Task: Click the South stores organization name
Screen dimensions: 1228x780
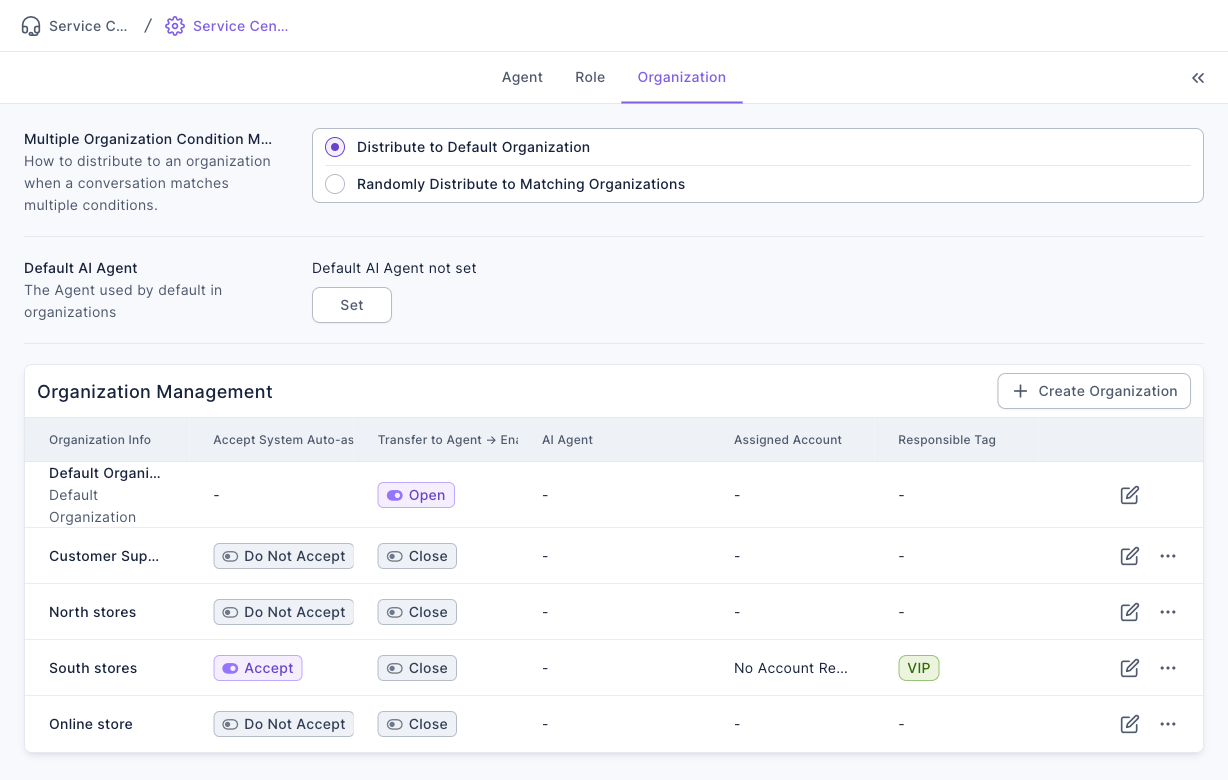Action: click(93, 668)
